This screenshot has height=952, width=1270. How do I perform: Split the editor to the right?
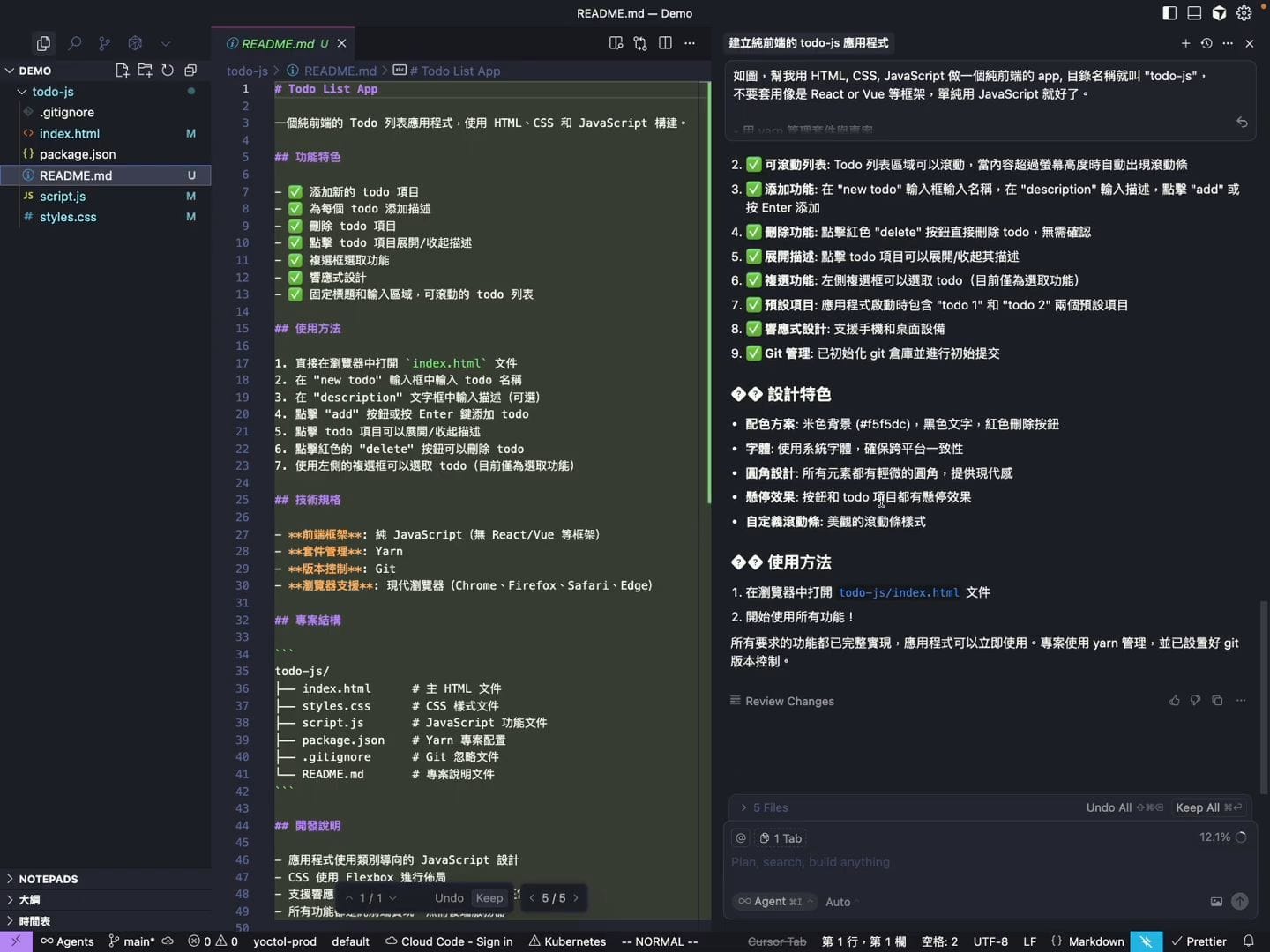665,43
